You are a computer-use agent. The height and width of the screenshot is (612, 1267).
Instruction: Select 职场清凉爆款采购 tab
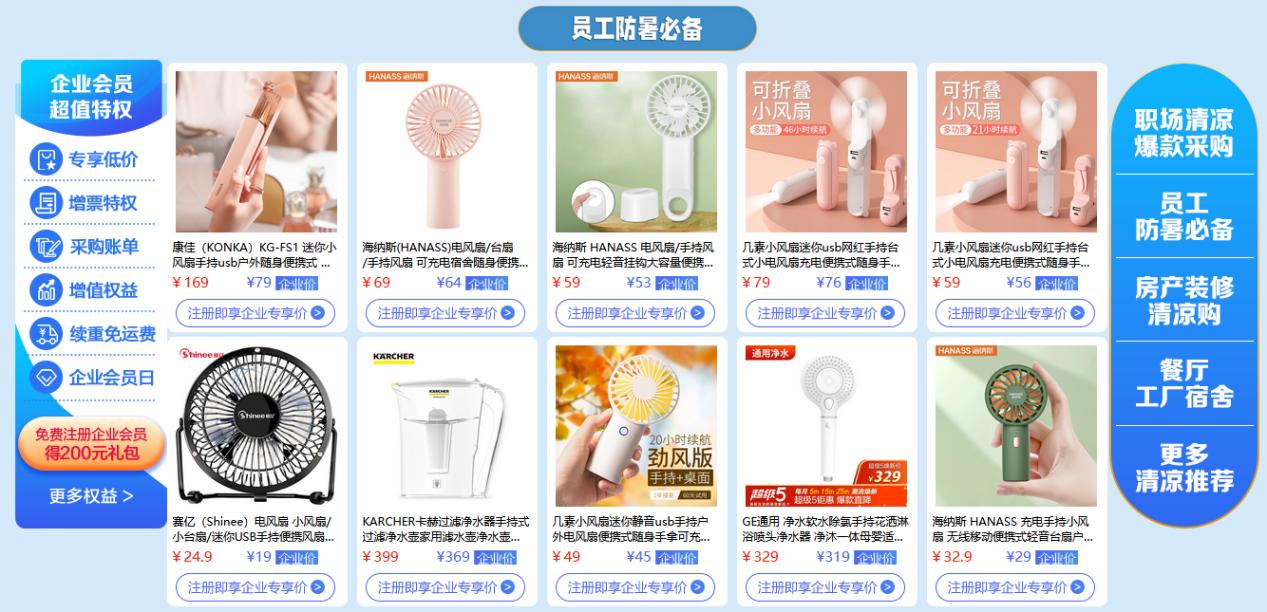click(1183, 133)
